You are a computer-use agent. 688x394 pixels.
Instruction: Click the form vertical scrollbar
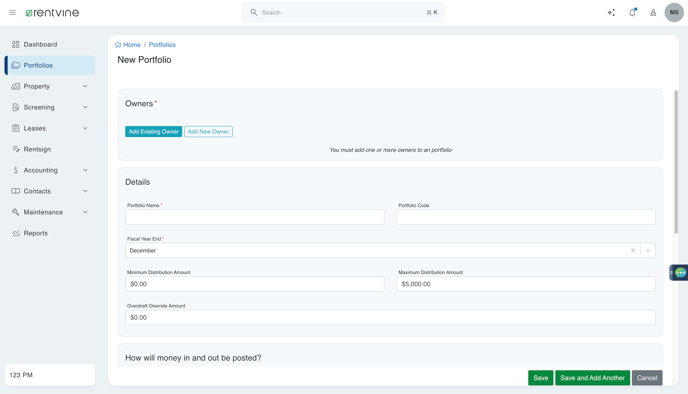[676, 162]
